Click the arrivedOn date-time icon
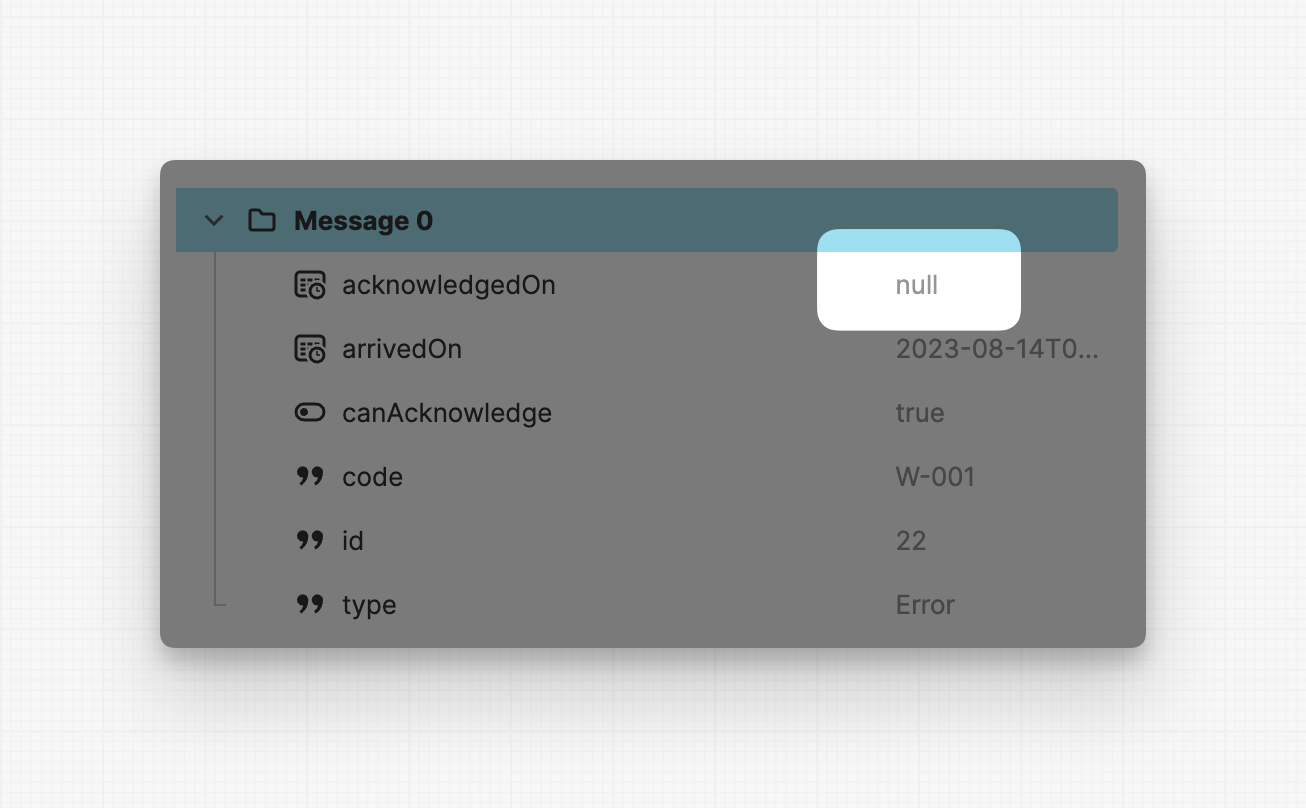Image resolution: width=1306 pixels, height=808 pixels. pyautogui.click(x=310, y=349)
